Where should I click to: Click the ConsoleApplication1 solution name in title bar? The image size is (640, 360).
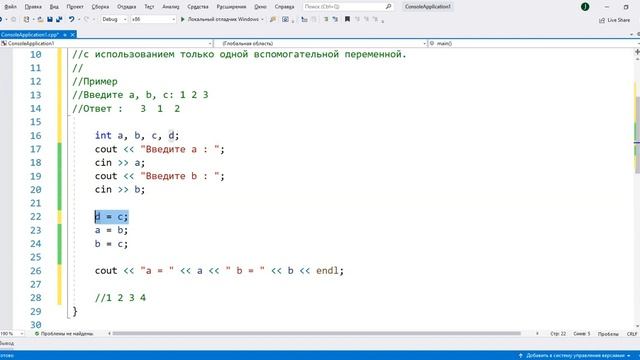[428, 7]
